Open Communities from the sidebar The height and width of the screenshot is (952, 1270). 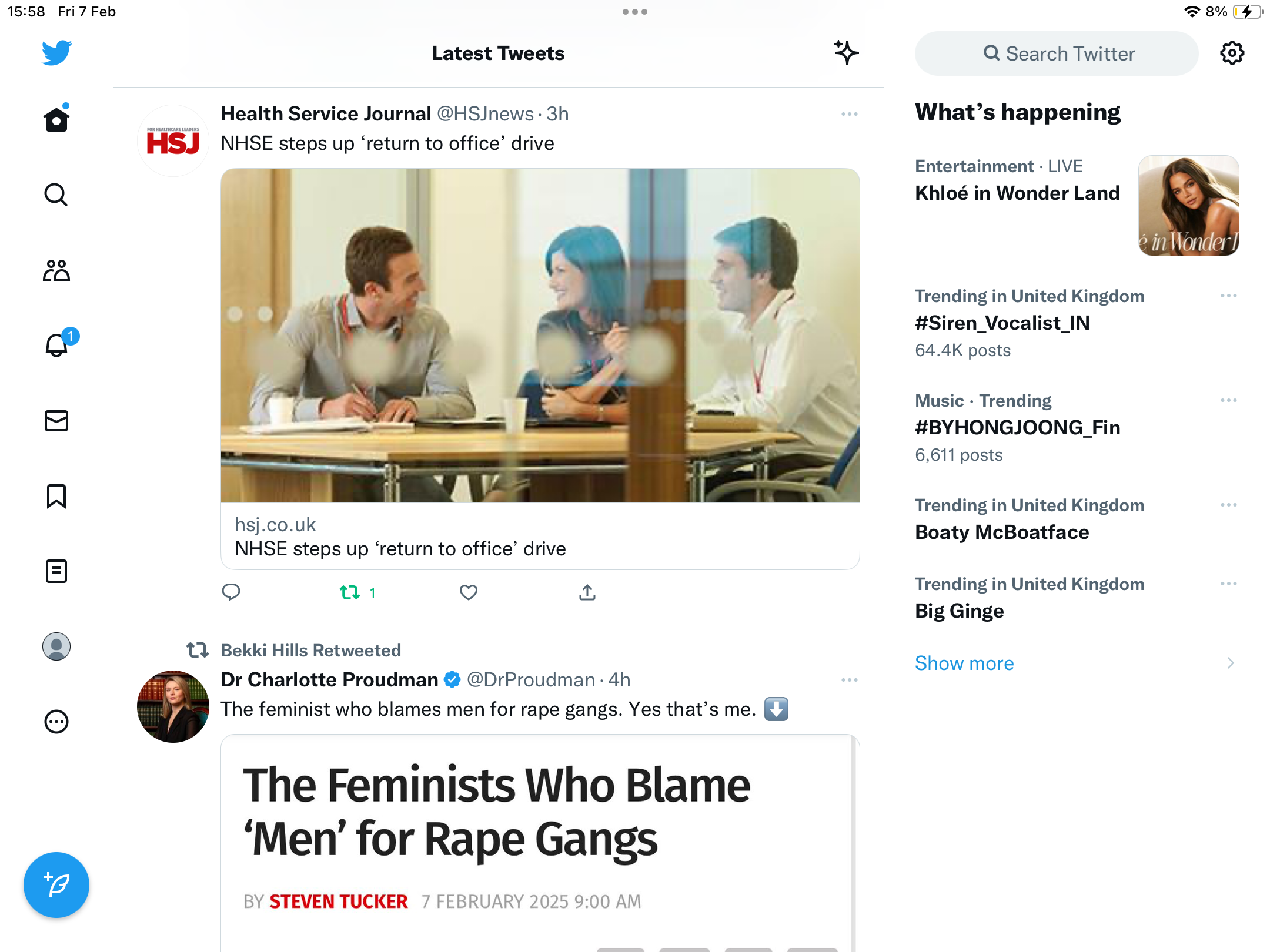tap(56, 270)
